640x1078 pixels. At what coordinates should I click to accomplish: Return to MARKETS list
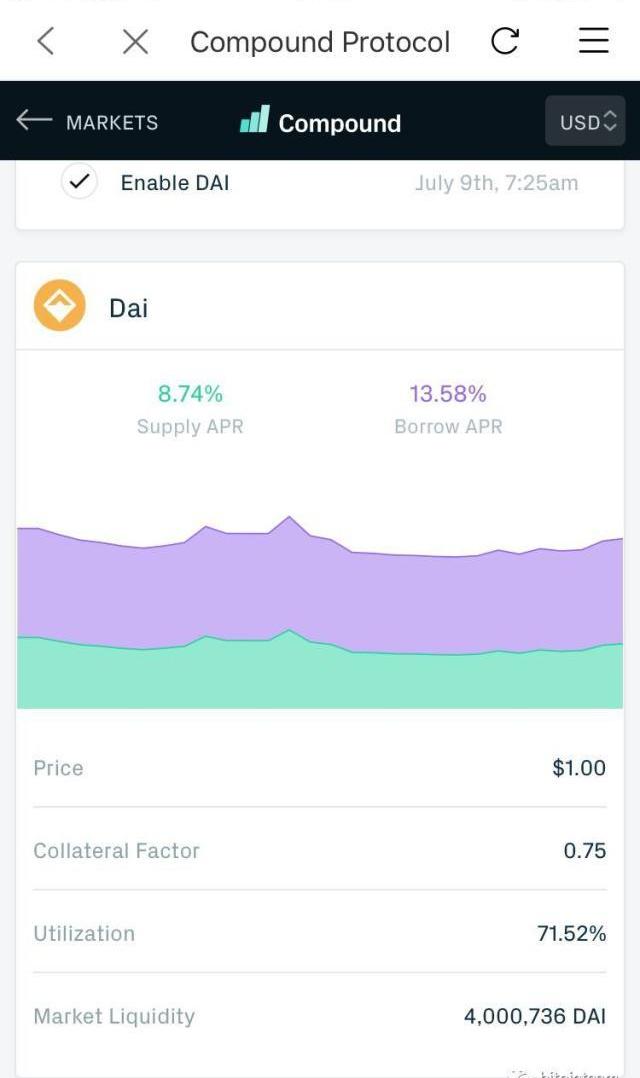111,122
